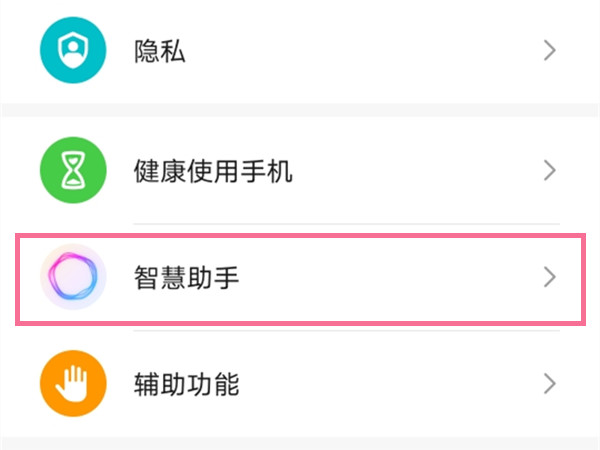Tap empty space in the 隐私 row
The width and height of the screenshot is (600, 450).
pos(380,51)
